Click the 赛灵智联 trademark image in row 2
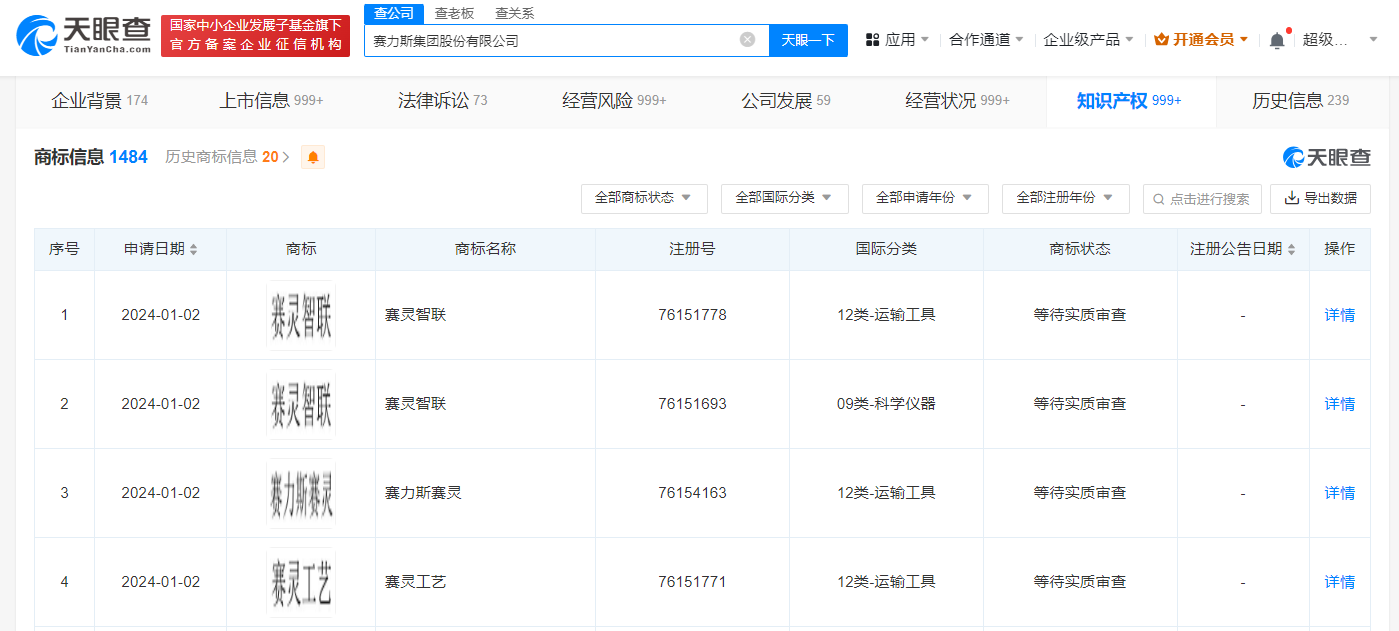This screenshot has height=631, width=1399. [301, 404]
